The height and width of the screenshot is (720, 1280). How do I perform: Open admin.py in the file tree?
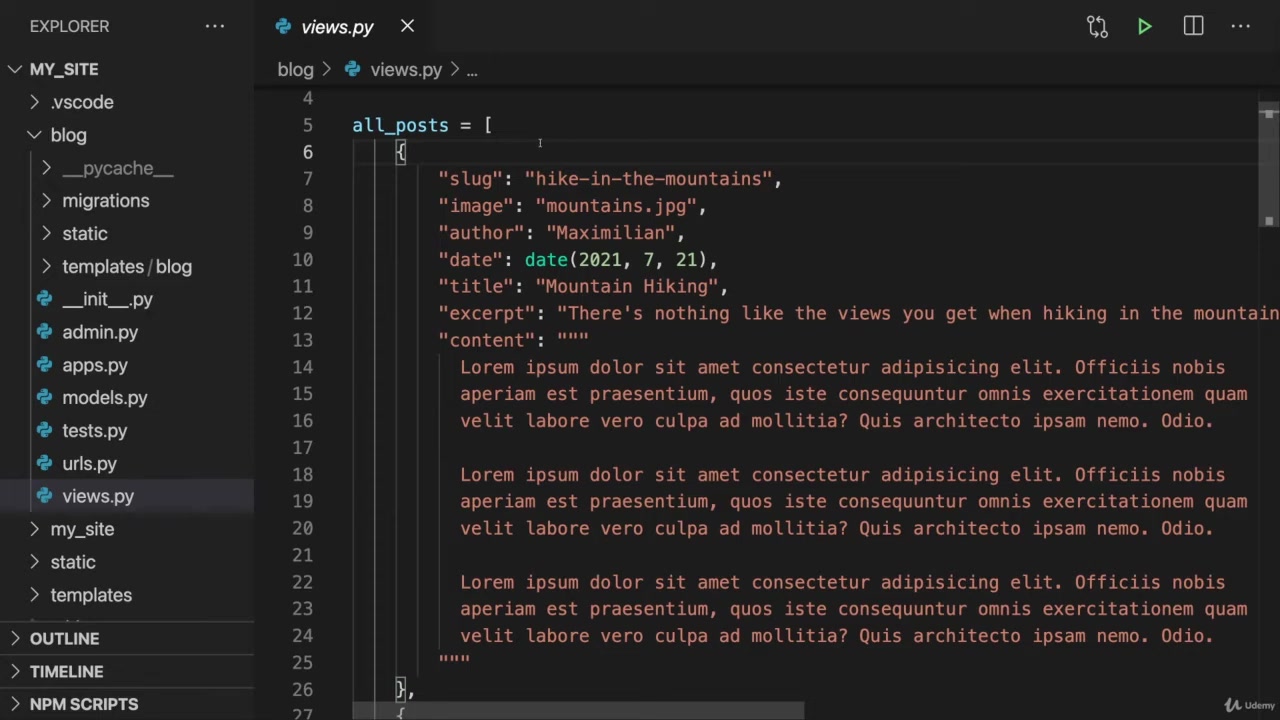(100, 332)
